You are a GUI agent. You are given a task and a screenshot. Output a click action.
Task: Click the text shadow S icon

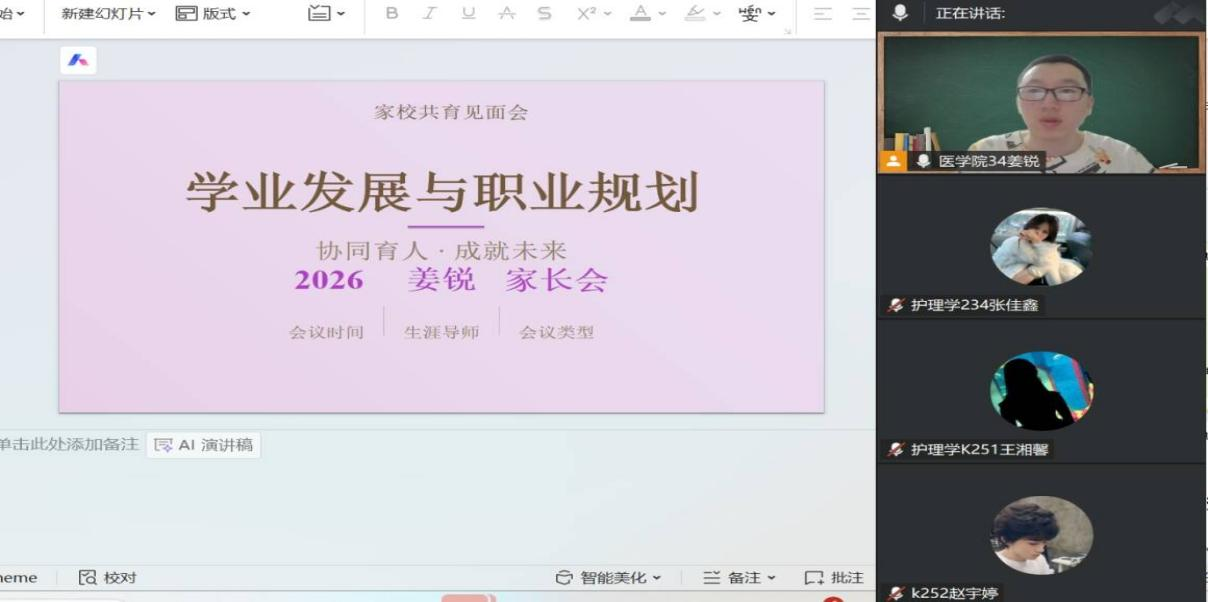click(x=544, y=14)
